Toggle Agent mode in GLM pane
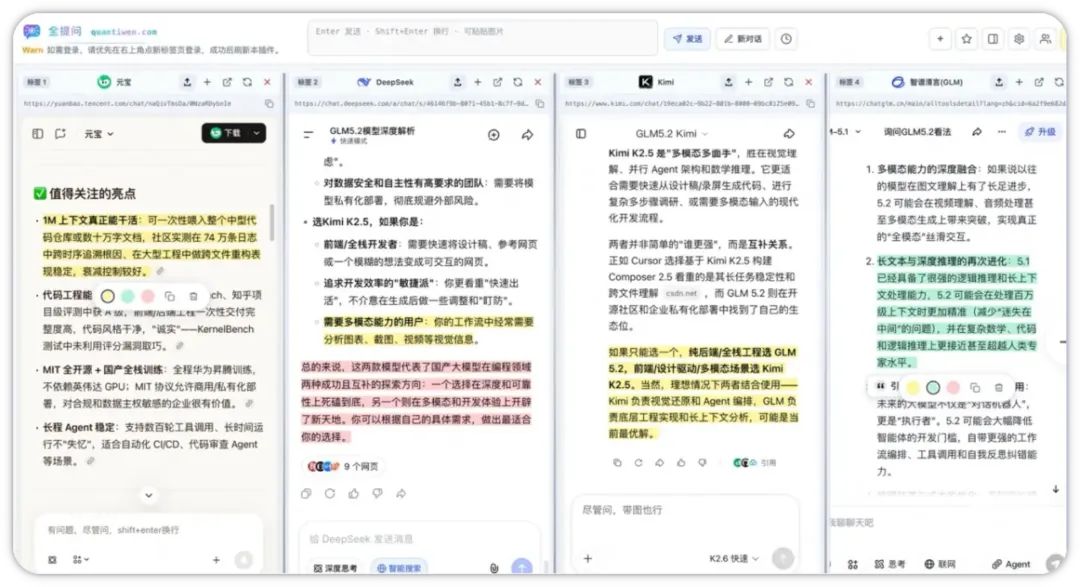The image size is (1080, 587). pyautogui.click(x=1011, y=564)
